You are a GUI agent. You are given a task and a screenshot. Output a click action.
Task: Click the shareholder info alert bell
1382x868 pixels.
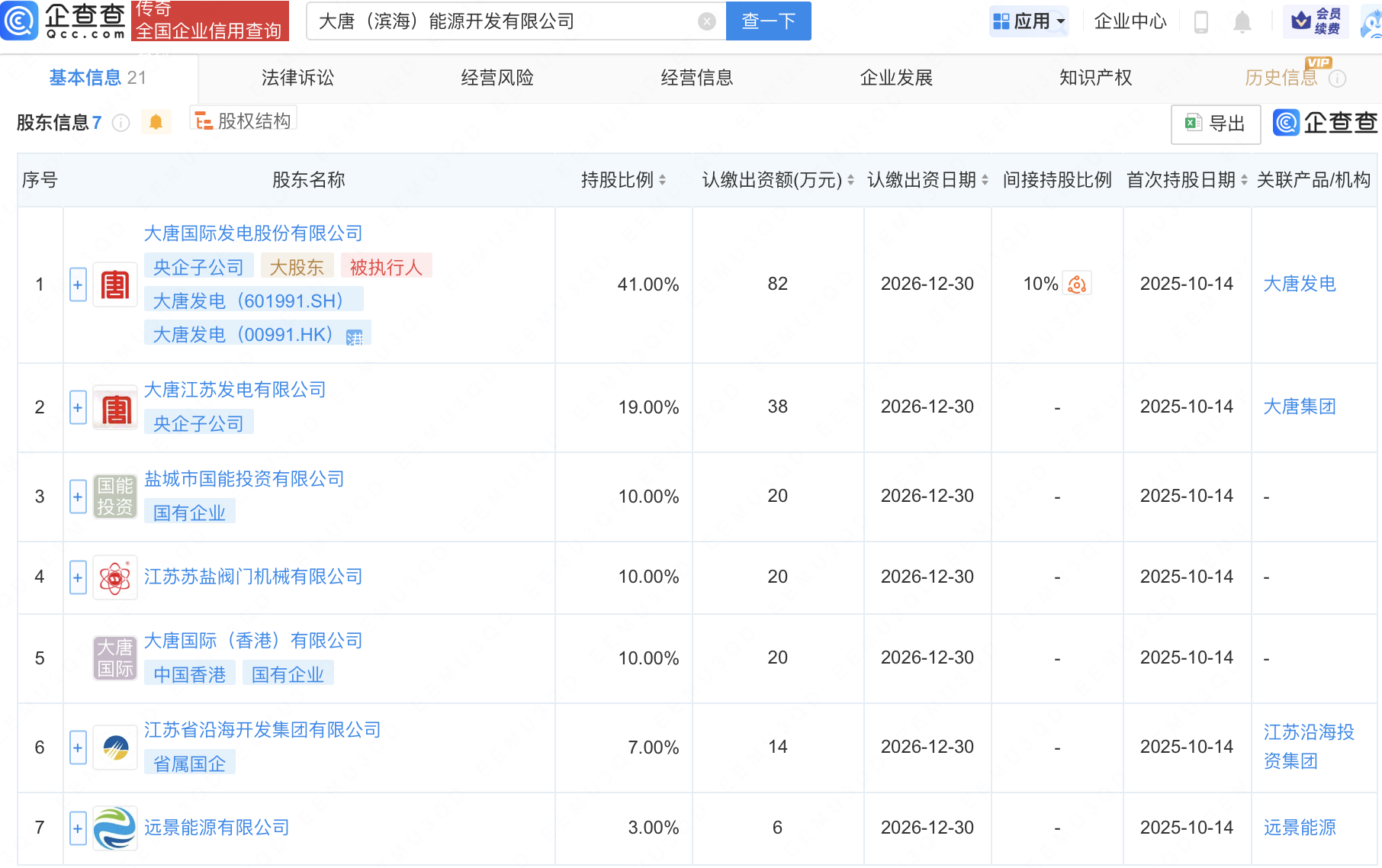tap(156, 122)
